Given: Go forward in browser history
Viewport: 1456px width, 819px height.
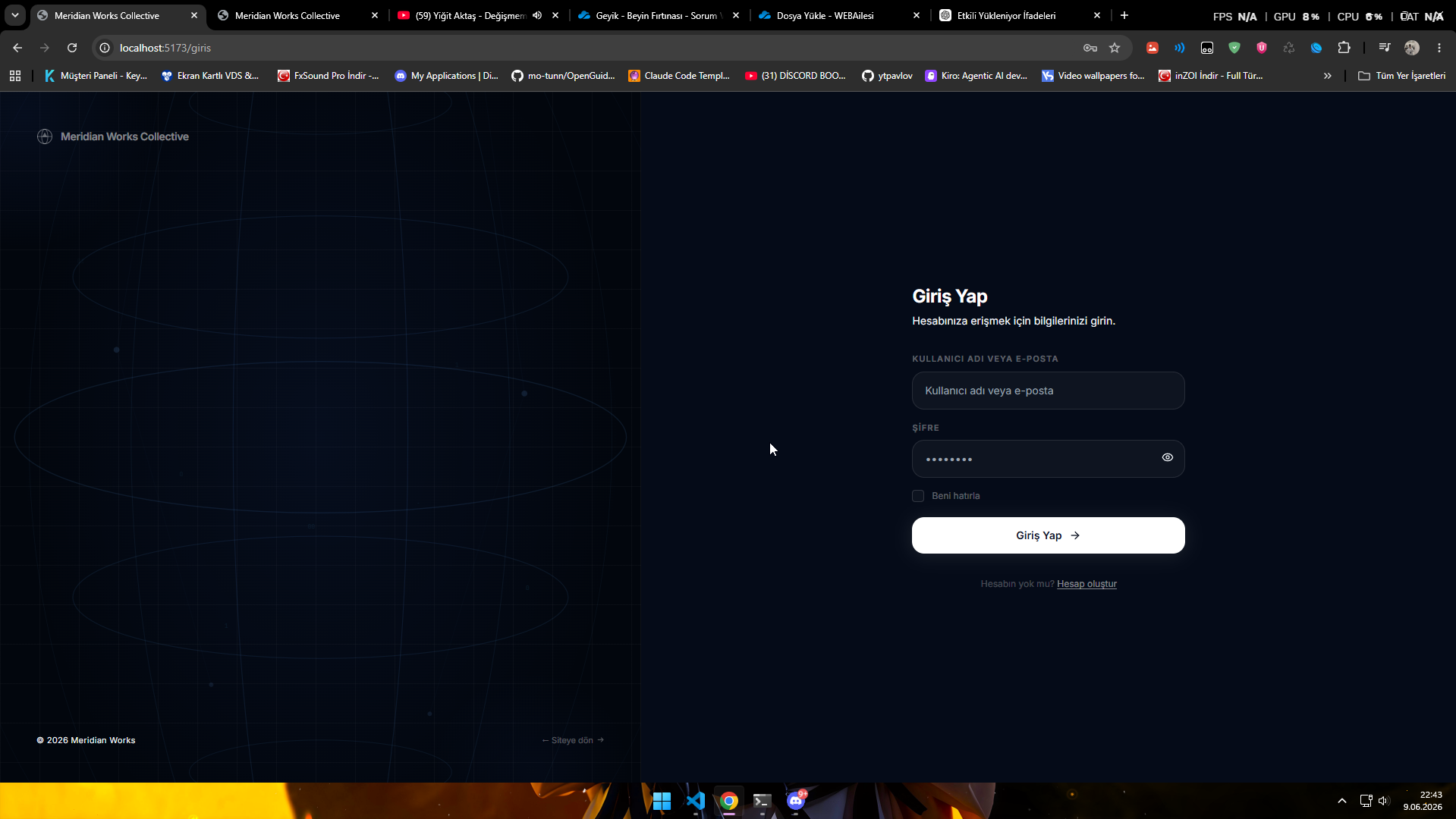Looking at the screenshot, I should click(45, 48).
